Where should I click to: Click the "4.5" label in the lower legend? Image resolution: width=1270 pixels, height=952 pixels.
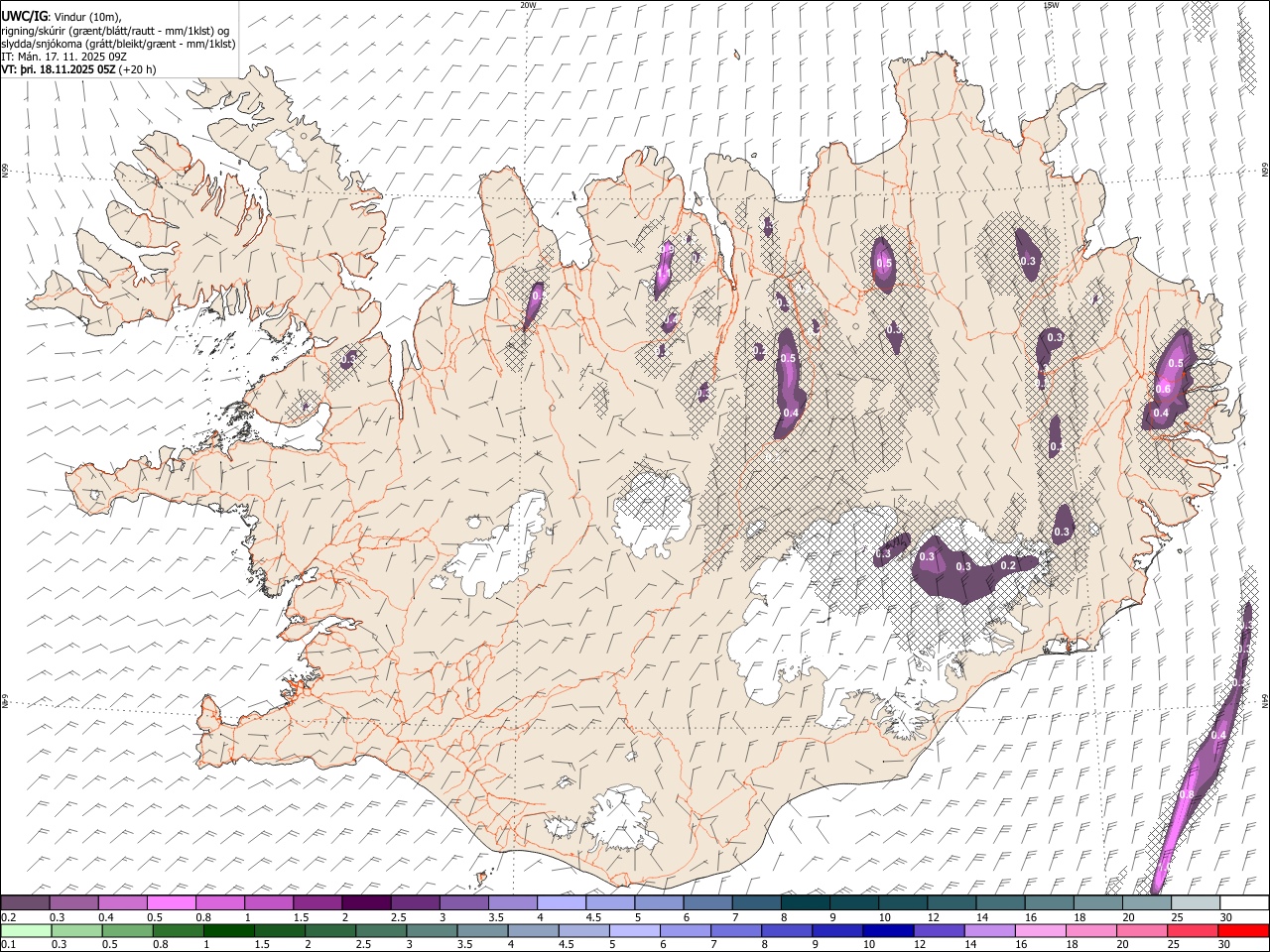[566, 944]
